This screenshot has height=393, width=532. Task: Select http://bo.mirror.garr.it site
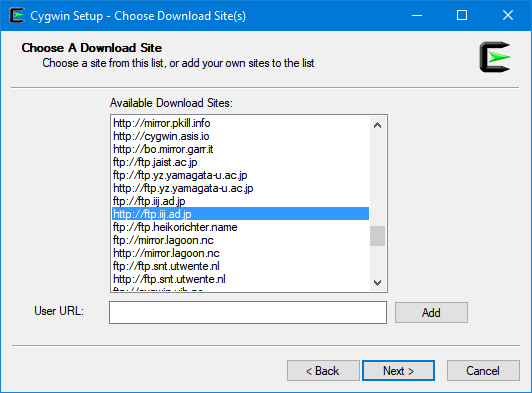pyautogui.click(x=241, y=149)
